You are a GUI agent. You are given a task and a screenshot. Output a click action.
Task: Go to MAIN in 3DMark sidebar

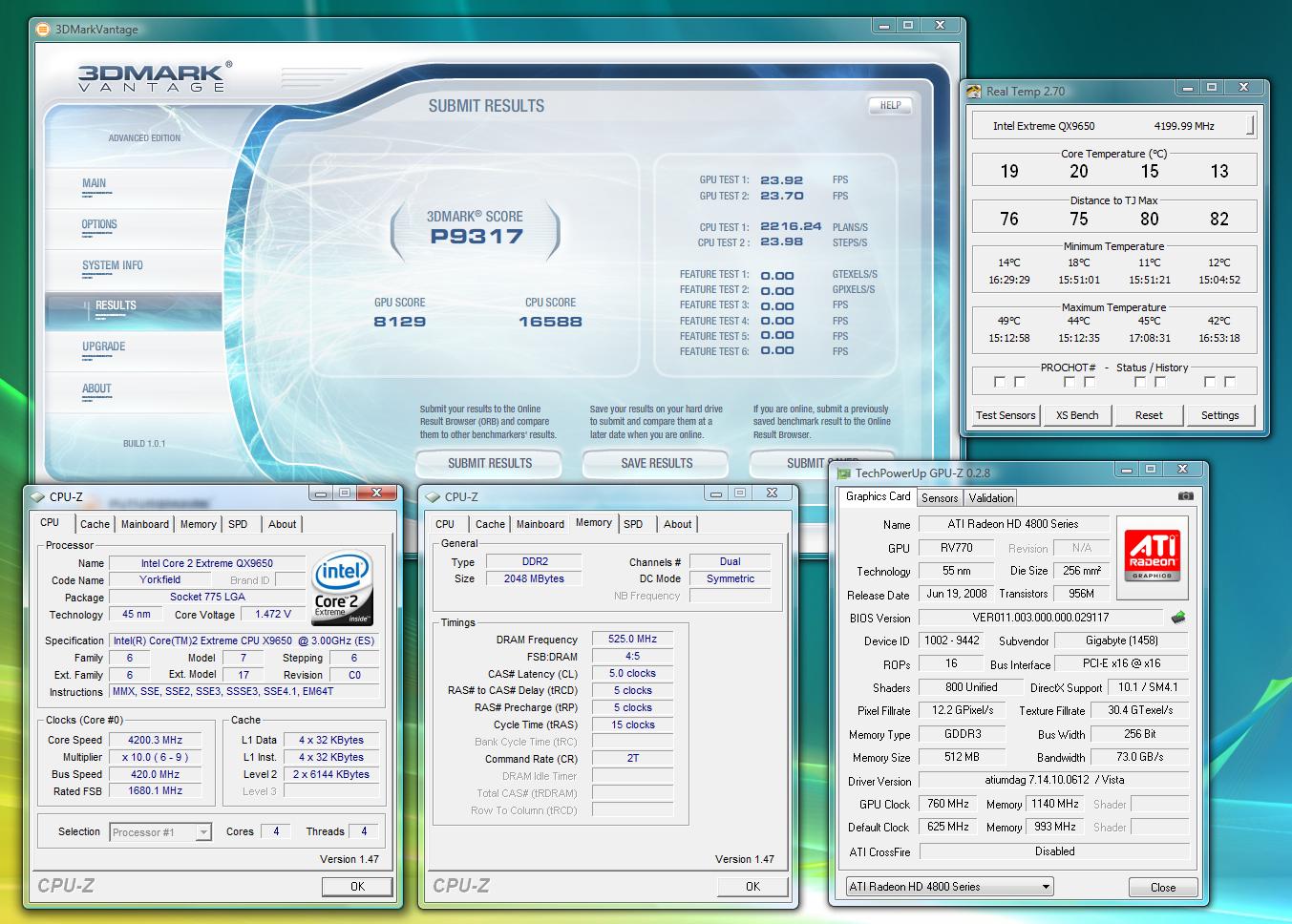[95, 183]
